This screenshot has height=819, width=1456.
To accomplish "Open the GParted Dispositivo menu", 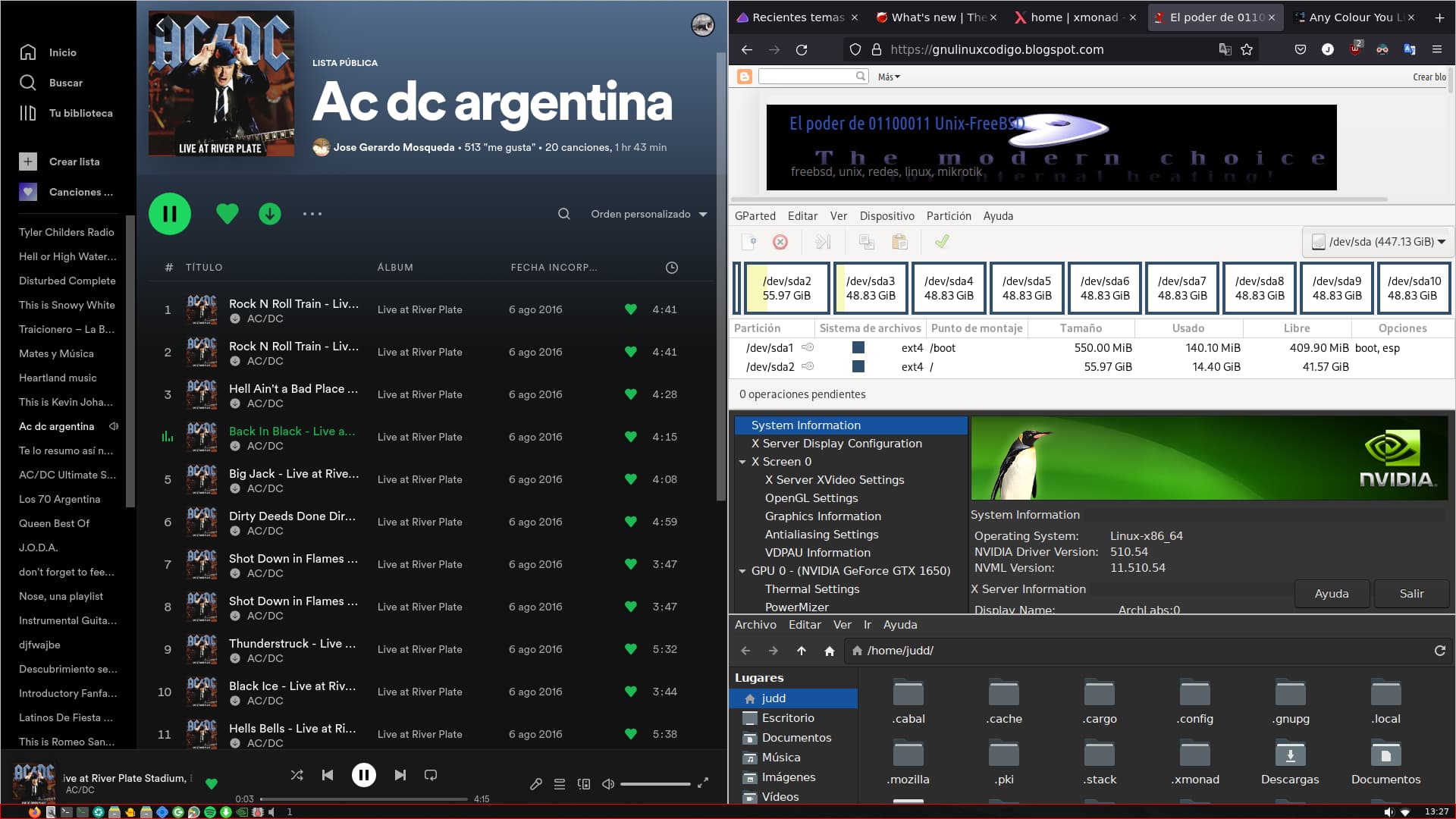I will [886, 216].
